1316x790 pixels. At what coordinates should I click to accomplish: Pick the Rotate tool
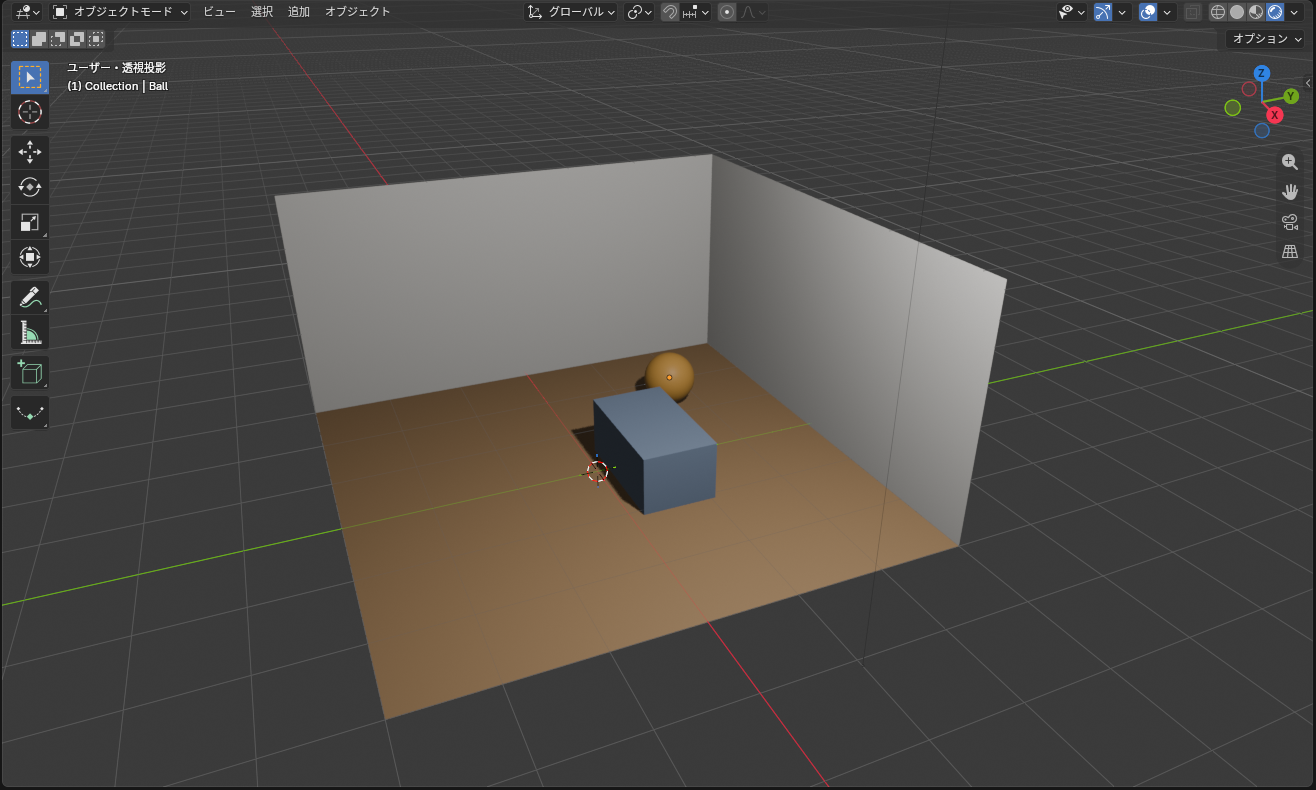click(30, 187)
